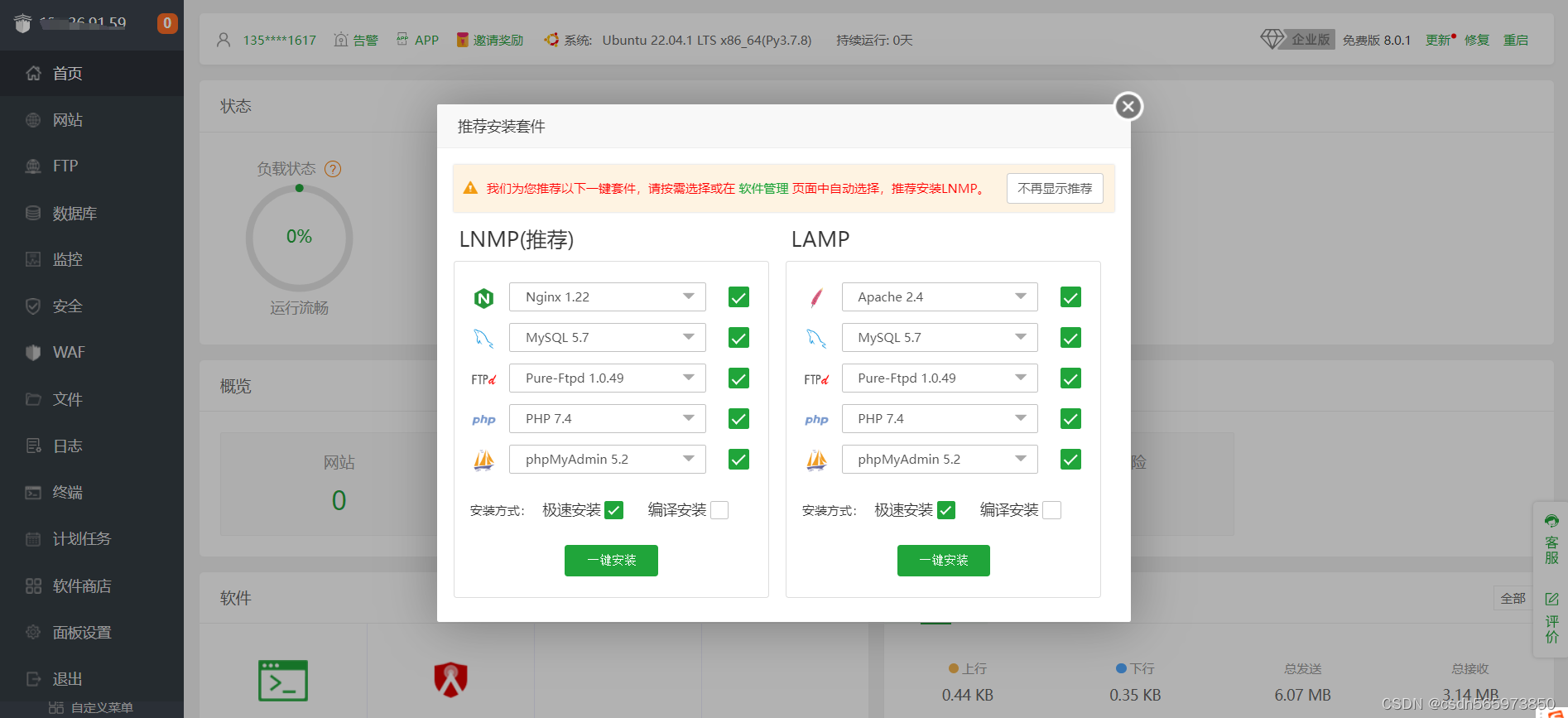The image size is (1568, 718).
Task: Uncheck Nginx 1.22 in LNMP
Action: click(x=738, y=297)
